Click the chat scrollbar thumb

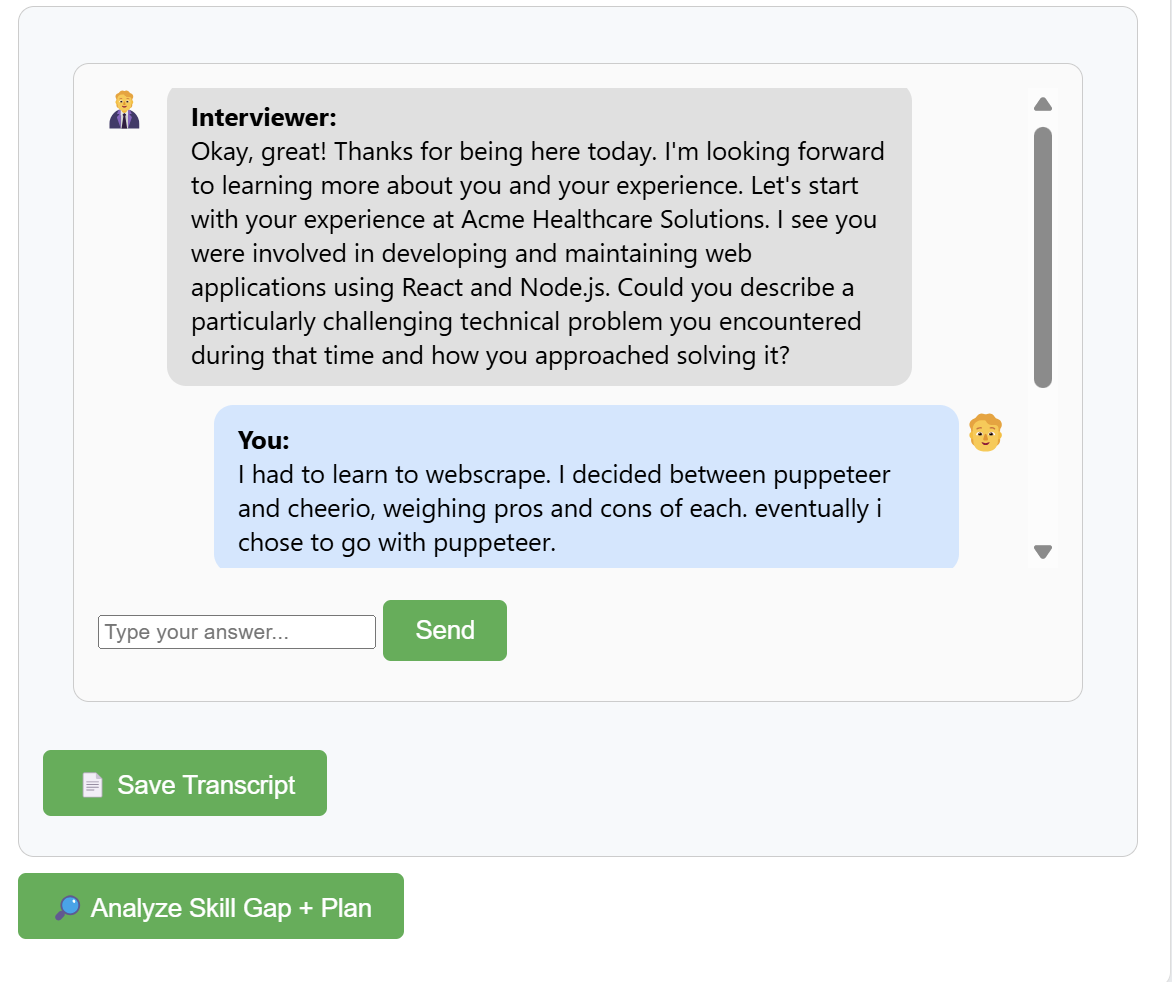(1043, 256)
